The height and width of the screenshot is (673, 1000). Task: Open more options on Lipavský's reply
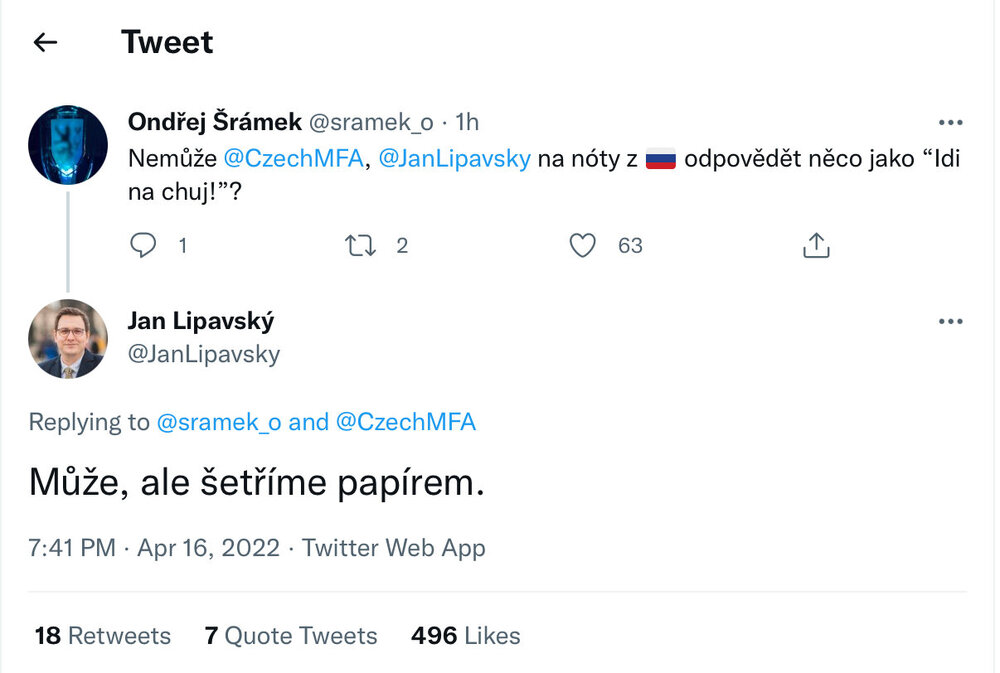[x=950, y=321]
